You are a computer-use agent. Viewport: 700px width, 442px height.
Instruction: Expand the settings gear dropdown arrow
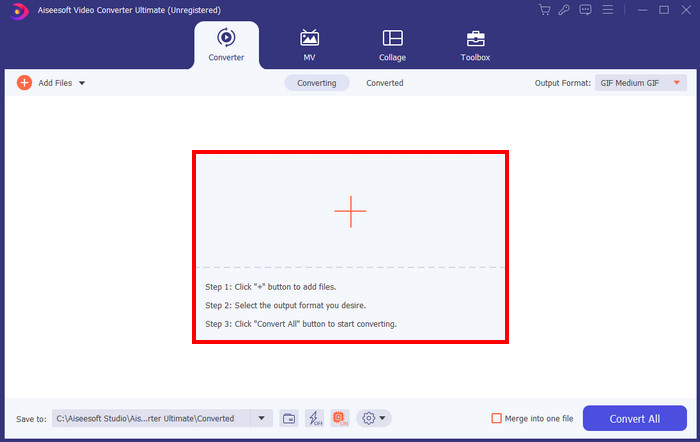point(382,418)
